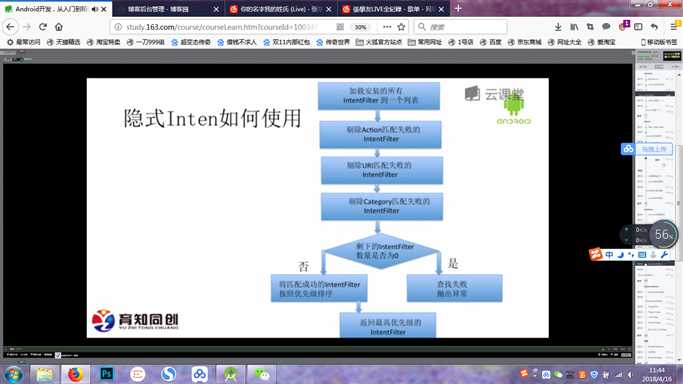The image size is (683, 384).
Task: Open the soft keyboard icon on input toolbar
Action: point(642,255)
